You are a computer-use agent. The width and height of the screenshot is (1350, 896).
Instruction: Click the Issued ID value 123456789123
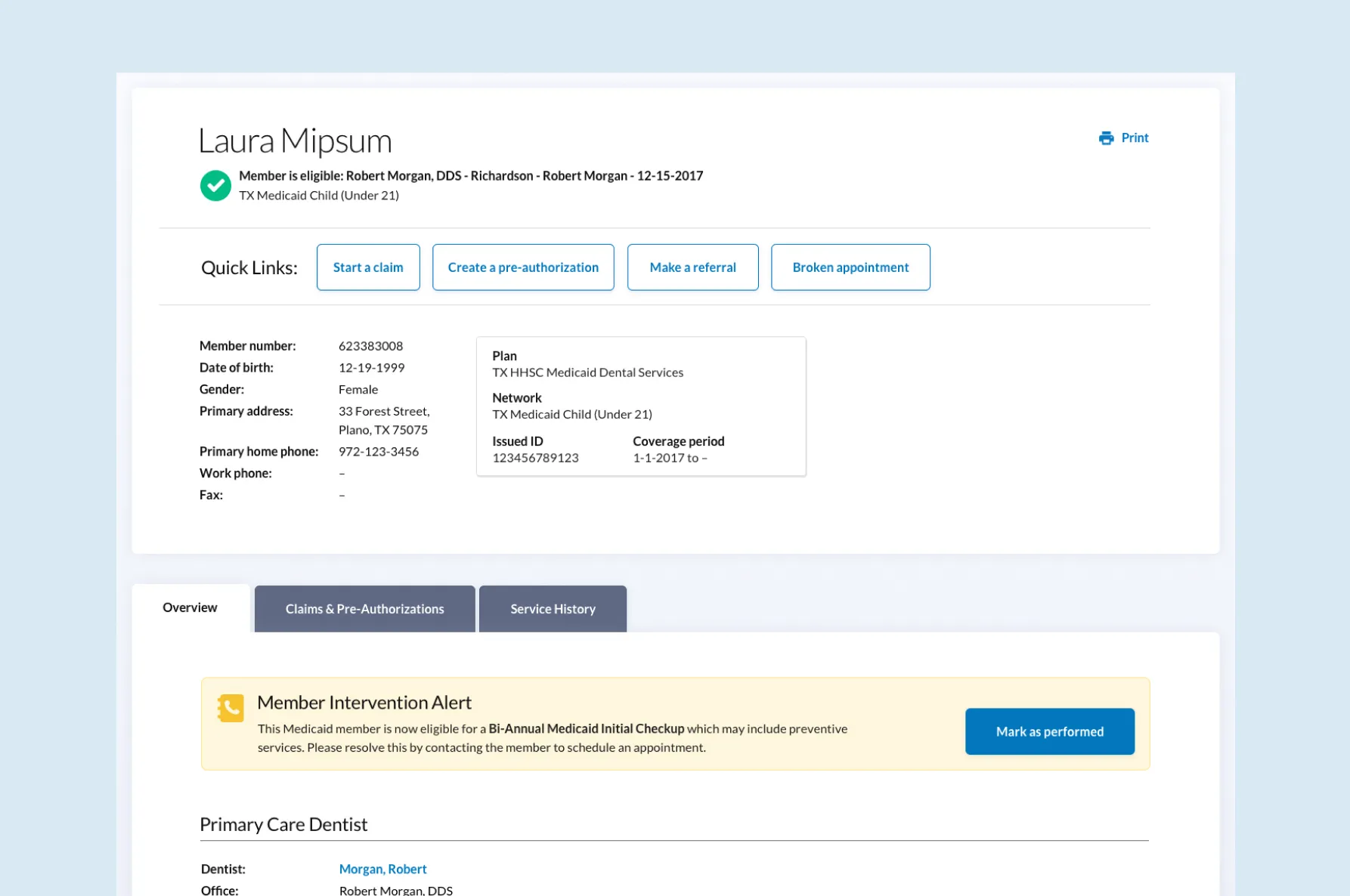pyautogui.click(x=535, y=458)
